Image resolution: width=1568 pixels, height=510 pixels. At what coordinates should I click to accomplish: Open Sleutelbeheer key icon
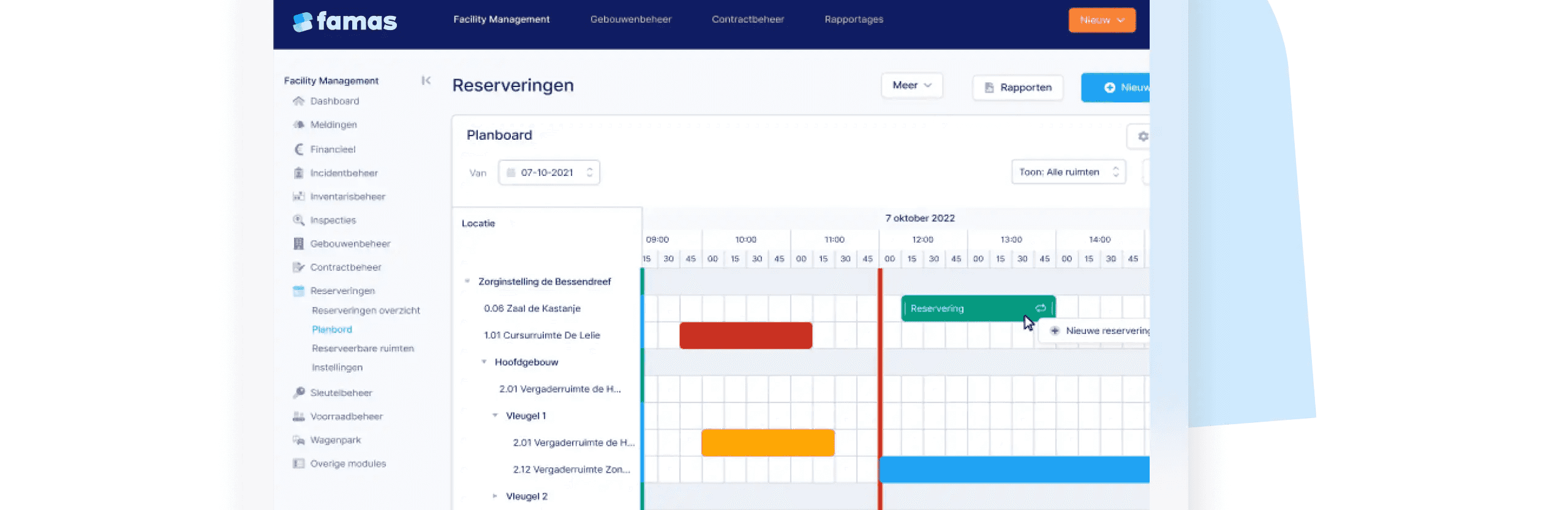pyautogui.click(x=298, y=392)
